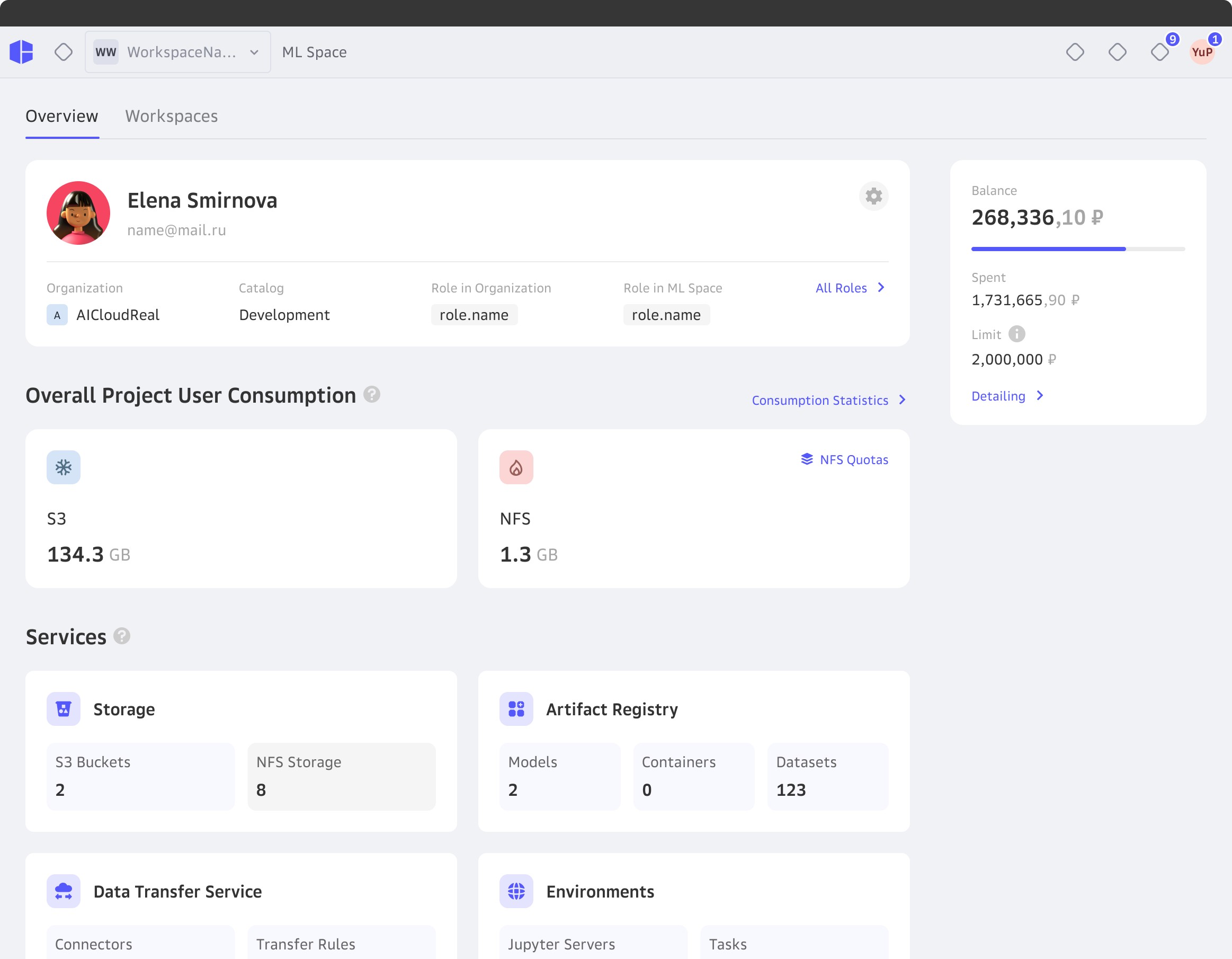Click the AICloudReal organization icon
The height and width of the screenshot is (959, 1232).
57,315
